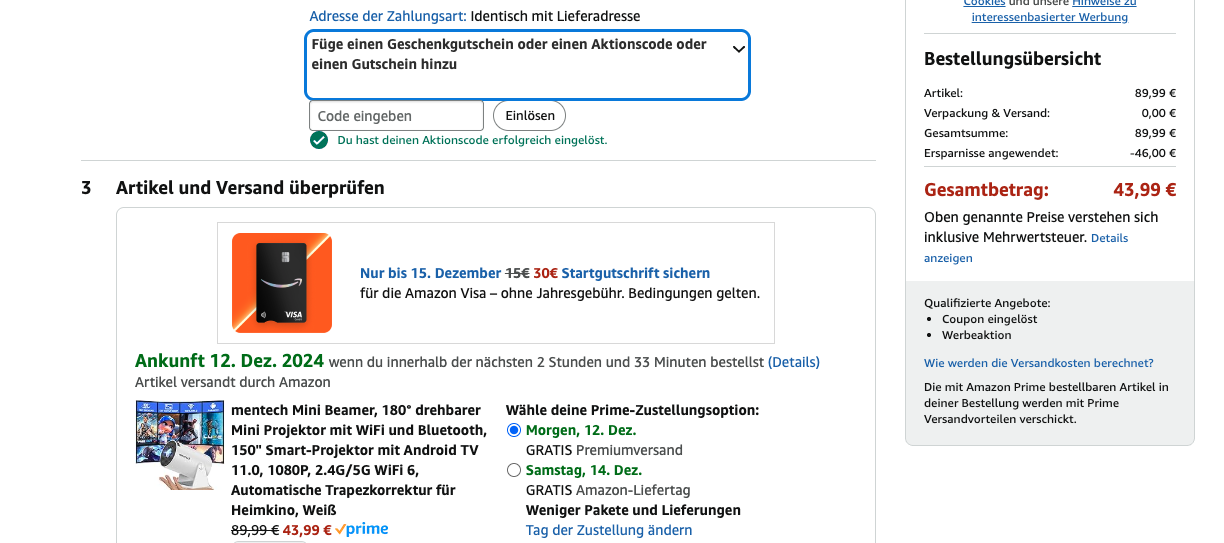Click the Code eingeben input field
Image resolution: width=1224 pixels, height=543 pixels.
pos(396,116)
